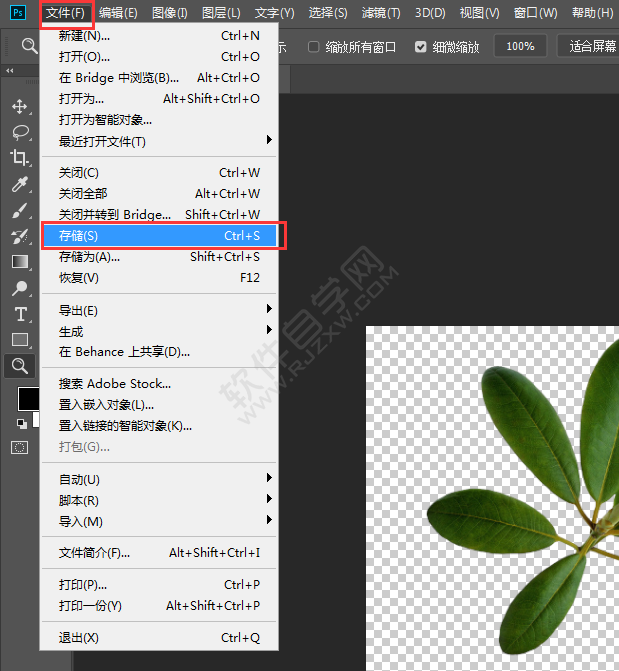Image resolution: width=619 pixels, height=671 pixels.
Task: Open the 编辑(E) menu
Action: (x=118, y=13)
